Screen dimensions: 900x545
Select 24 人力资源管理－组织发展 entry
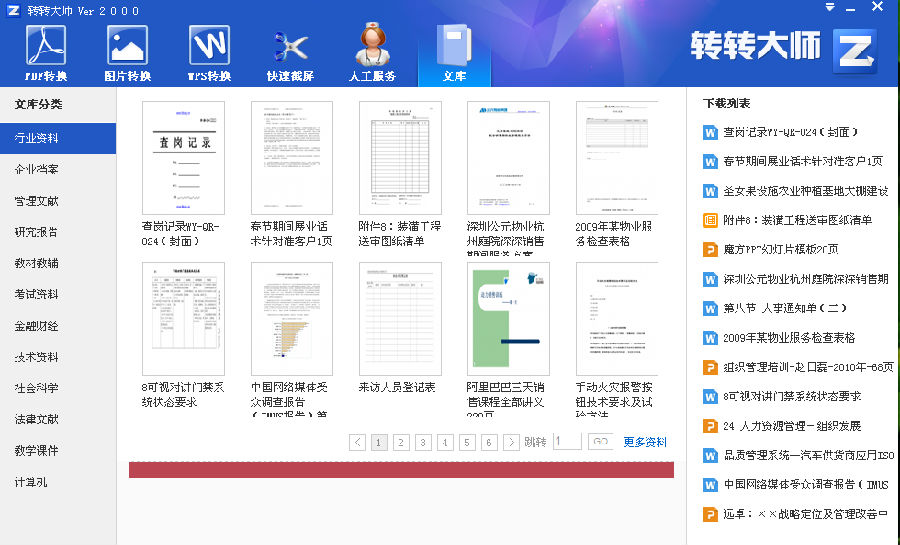[792, 426]
